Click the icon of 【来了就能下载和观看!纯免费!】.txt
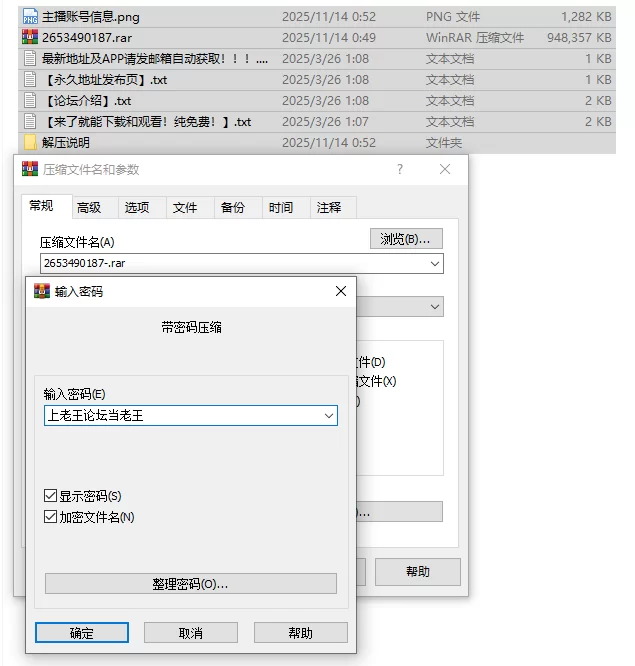 [30, 121]
